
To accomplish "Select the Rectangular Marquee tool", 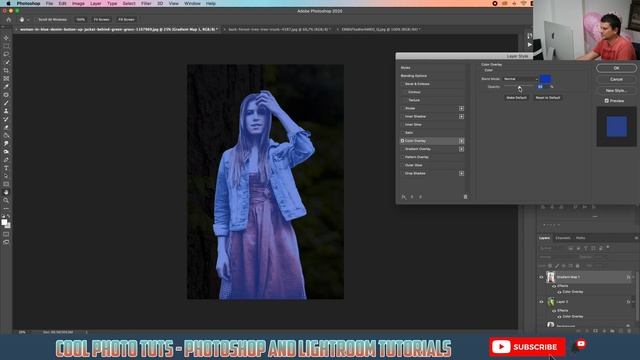I will coord(6,46).
